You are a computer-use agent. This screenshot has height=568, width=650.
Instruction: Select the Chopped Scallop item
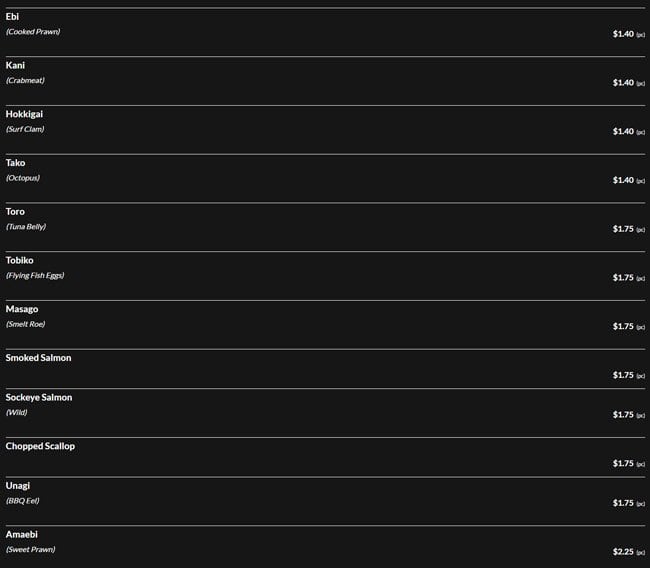(40, 446)
